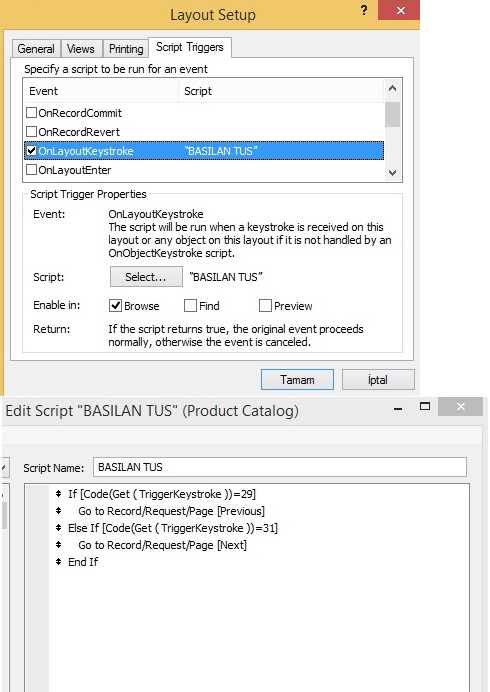Click the Select... script button

(x=146, y=277)
